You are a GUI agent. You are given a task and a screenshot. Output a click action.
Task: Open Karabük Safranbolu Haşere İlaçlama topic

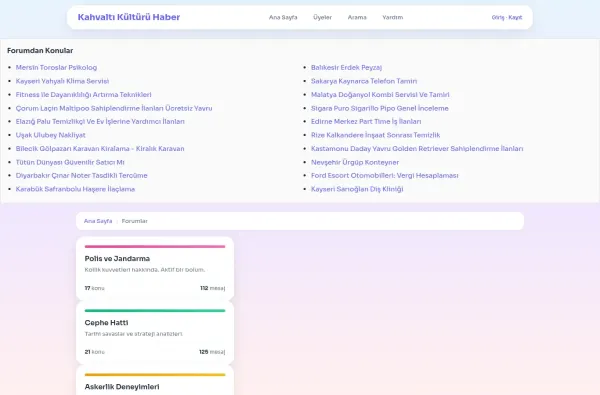75,189
